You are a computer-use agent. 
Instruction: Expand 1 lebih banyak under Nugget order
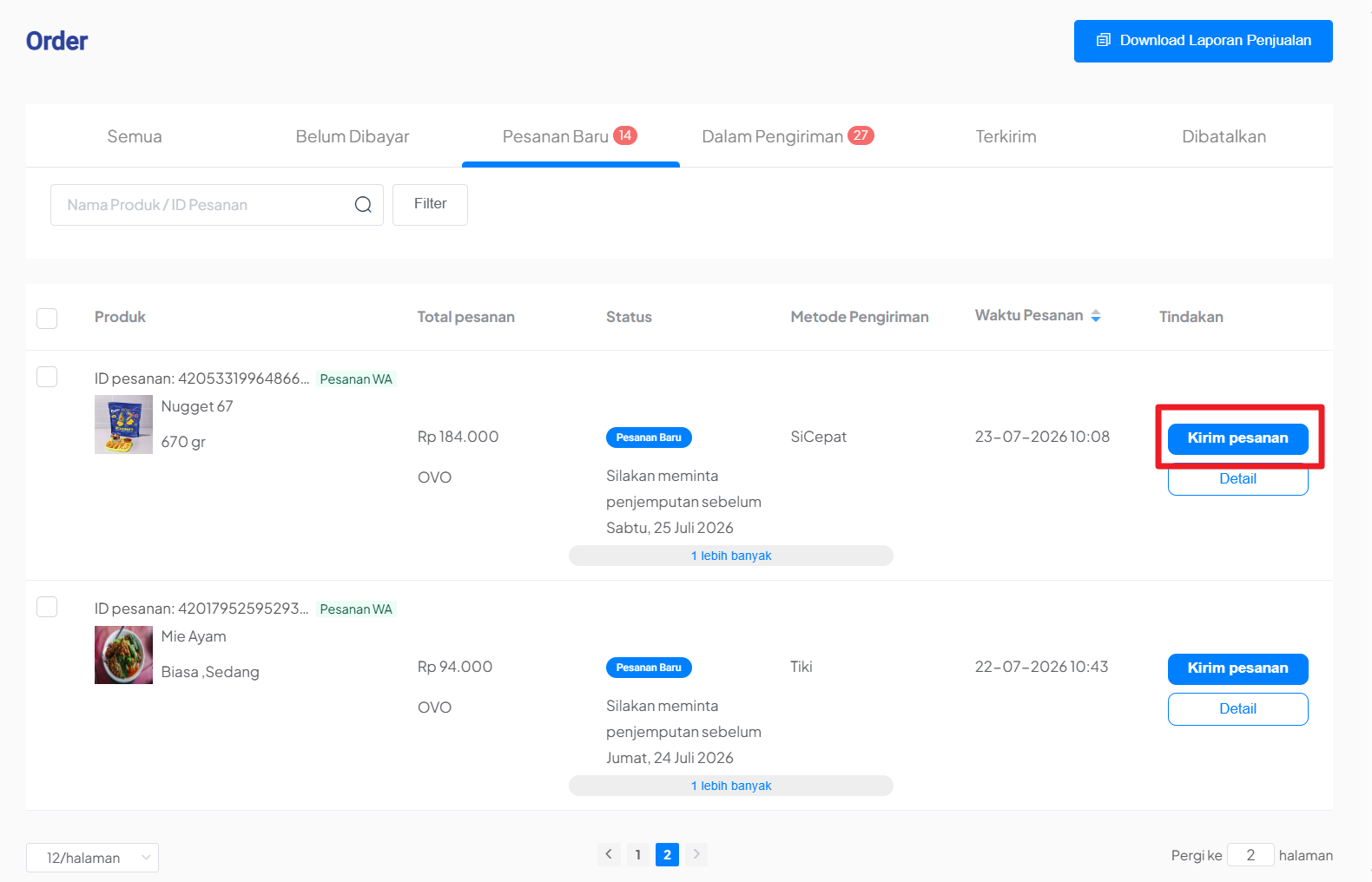pos(731,556)
